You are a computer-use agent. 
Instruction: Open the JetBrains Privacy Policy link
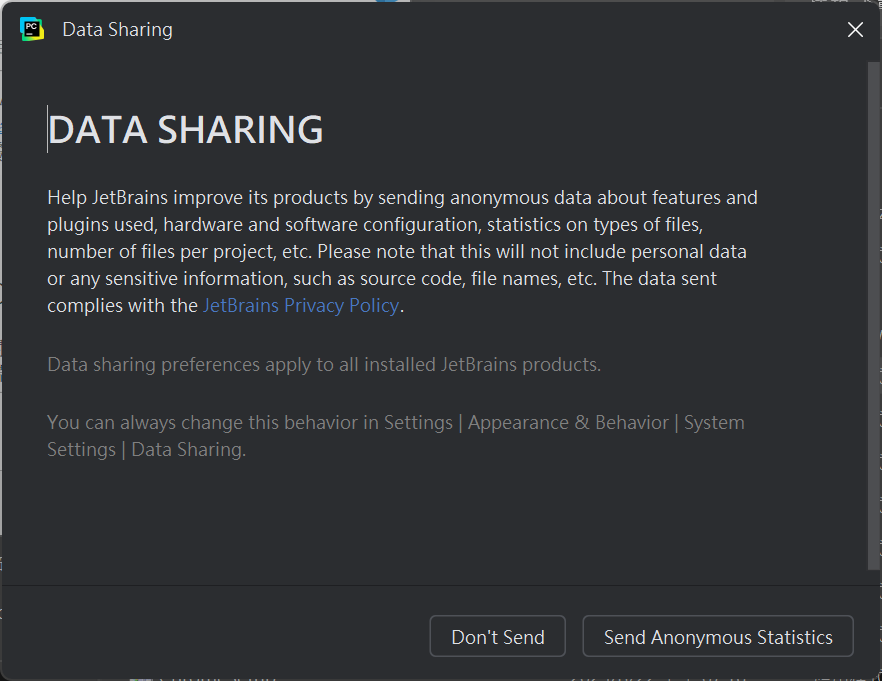click(x=301, y=305)
